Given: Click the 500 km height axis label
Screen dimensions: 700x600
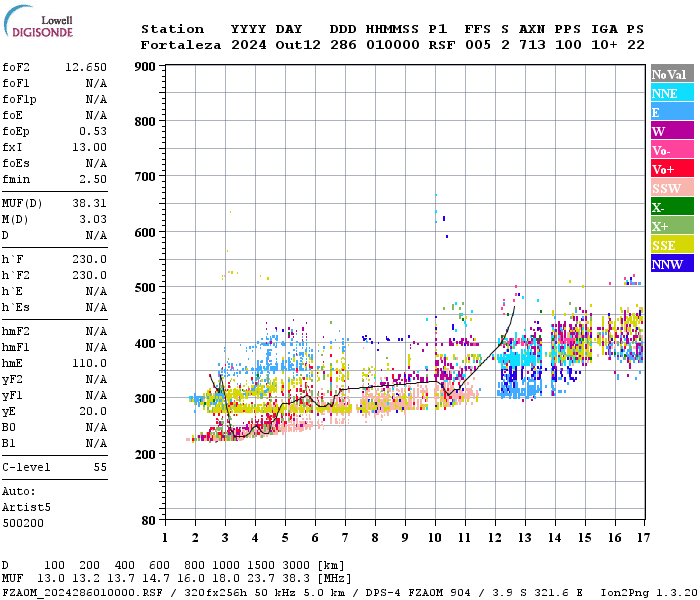Looking at the screenshot, I should point(145,288).
